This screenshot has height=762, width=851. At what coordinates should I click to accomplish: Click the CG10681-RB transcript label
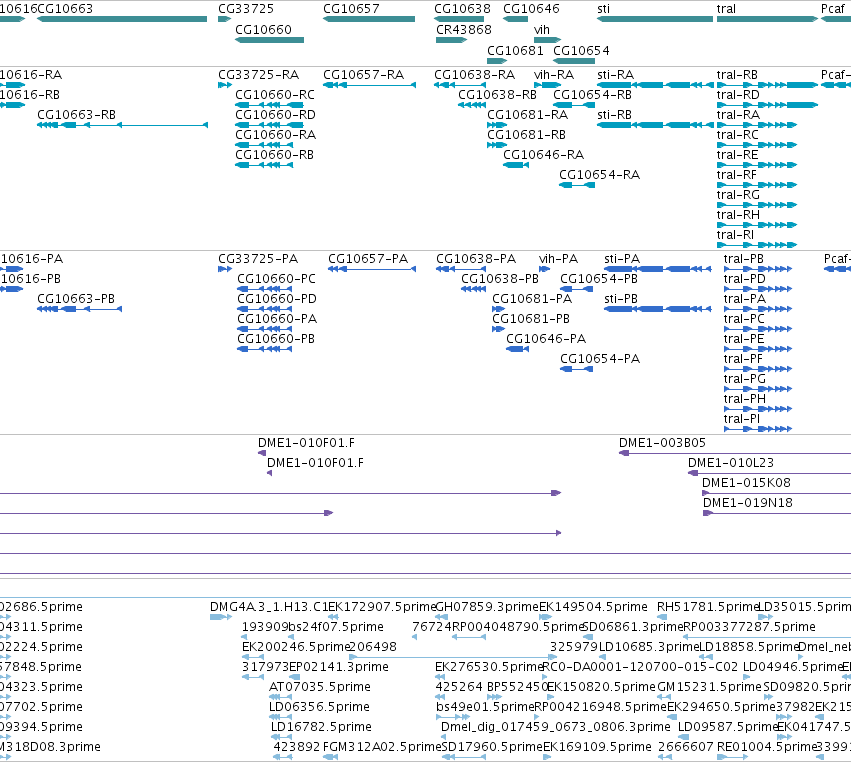[526, 135]
